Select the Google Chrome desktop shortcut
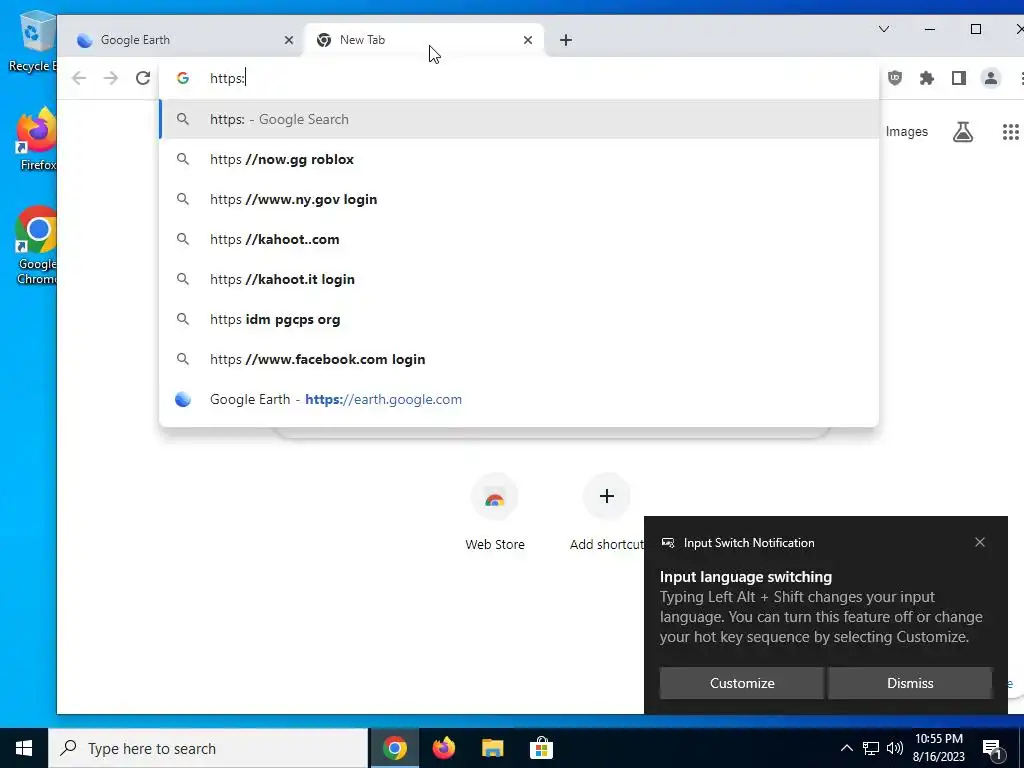Image resolution: width=1024 pixels, height=768 pixels. [x=36, y=246]
